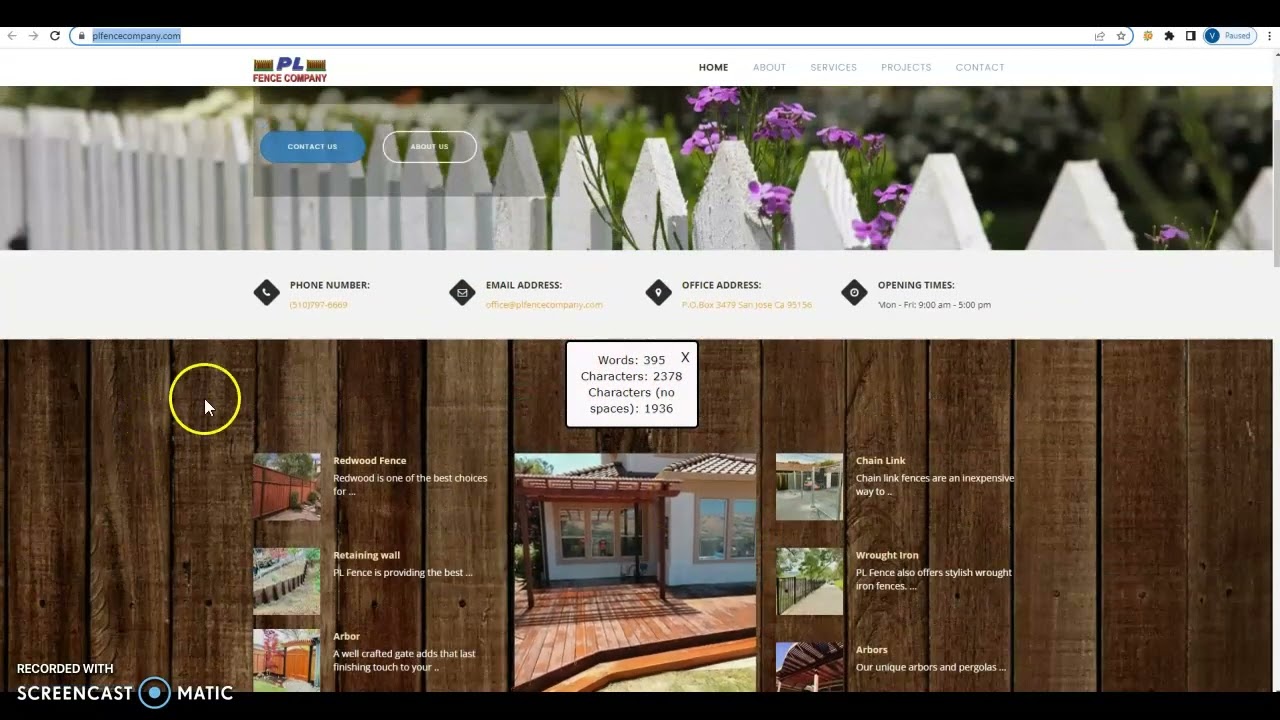The height and width of the screenshot is (720, 1280).
Task: Click the opening times clock icon
Action: (854, 293)
